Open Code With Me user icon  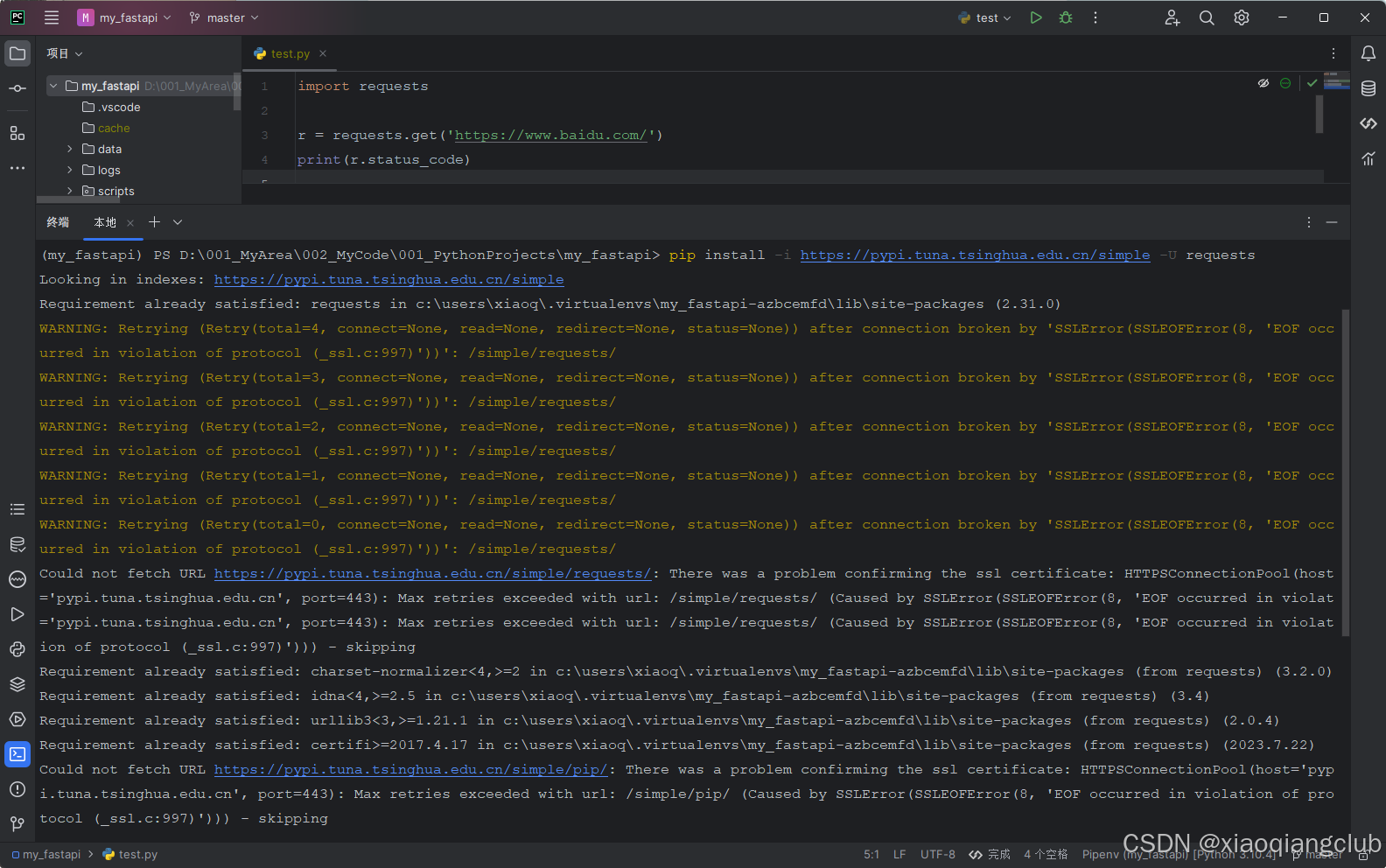pyautogui.click(x=1172, y=17)
